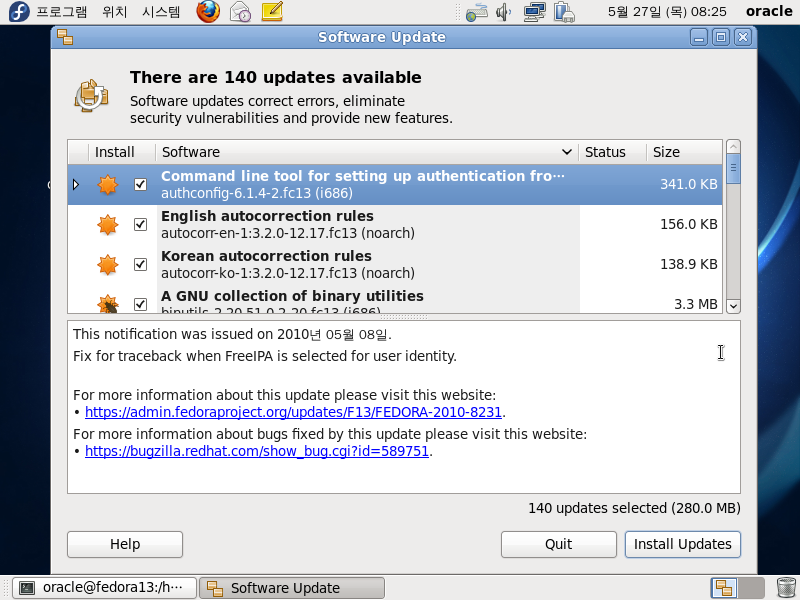
Task: Open the mail client envelope icon
Action: click(240, 11)
